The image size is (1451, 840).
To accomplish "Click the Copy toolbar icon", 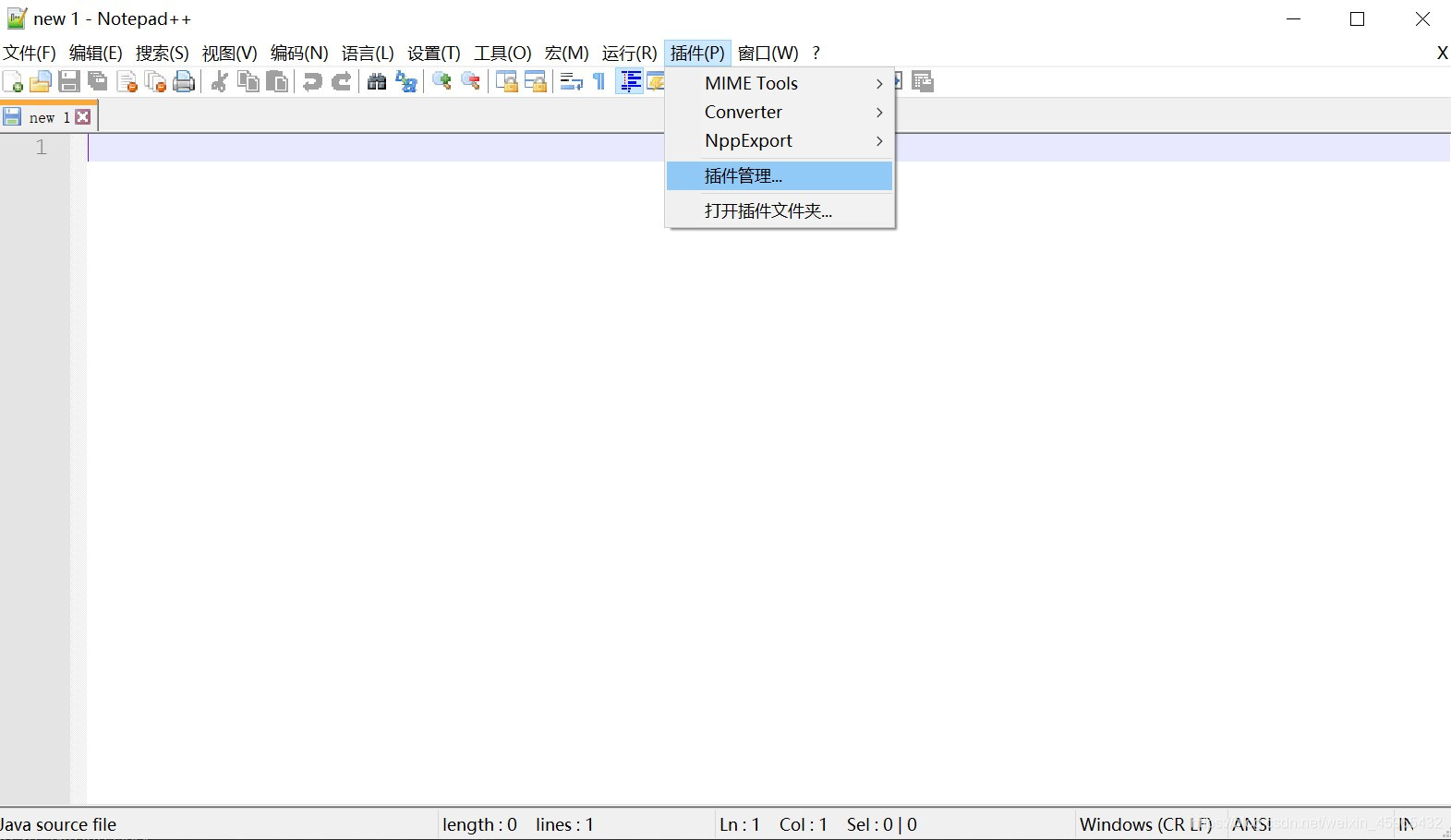I will tap(248, 82).
